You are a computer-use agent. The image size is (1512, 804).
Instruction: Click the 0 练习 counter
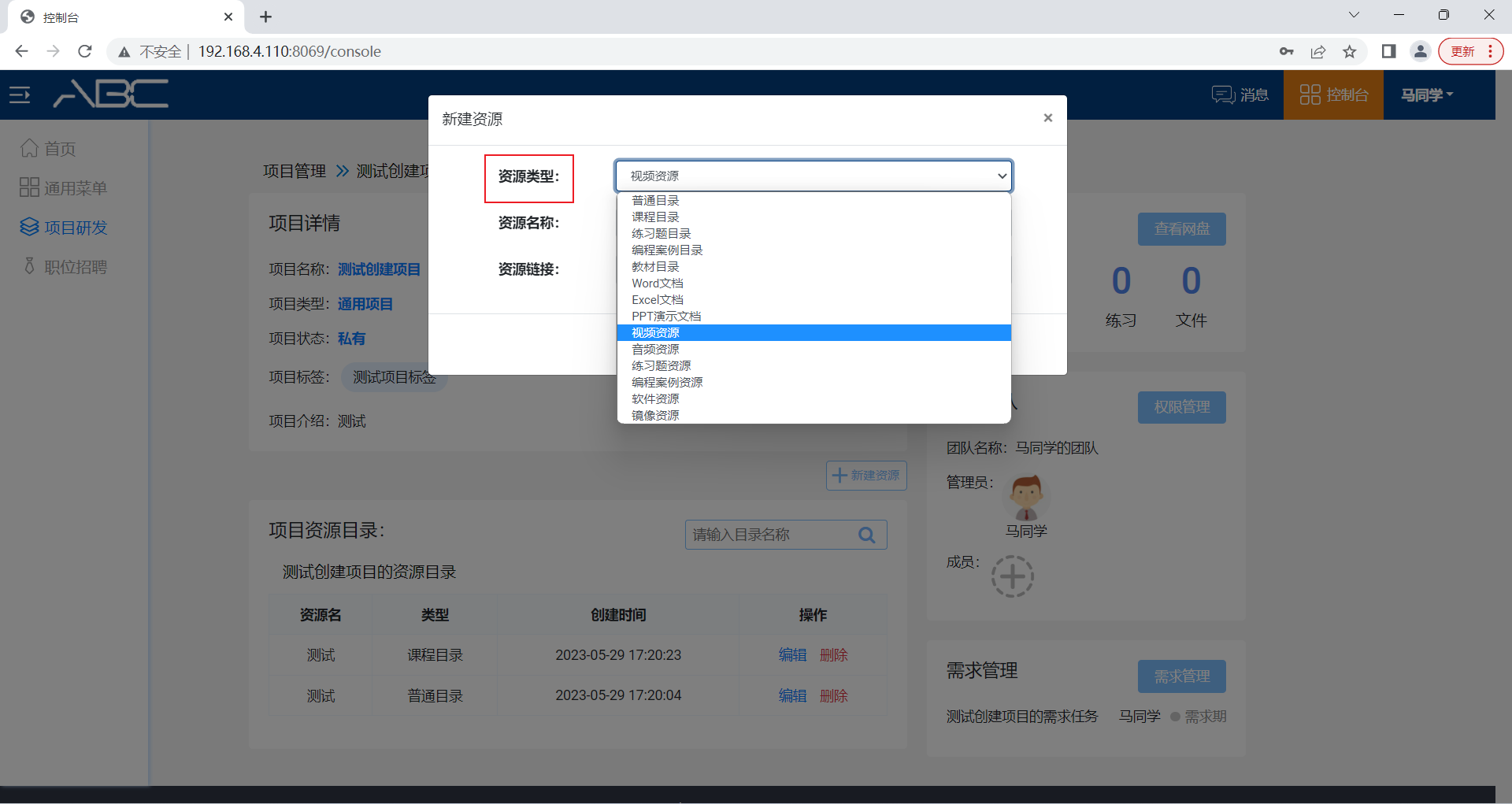[x=1121, y=298]
